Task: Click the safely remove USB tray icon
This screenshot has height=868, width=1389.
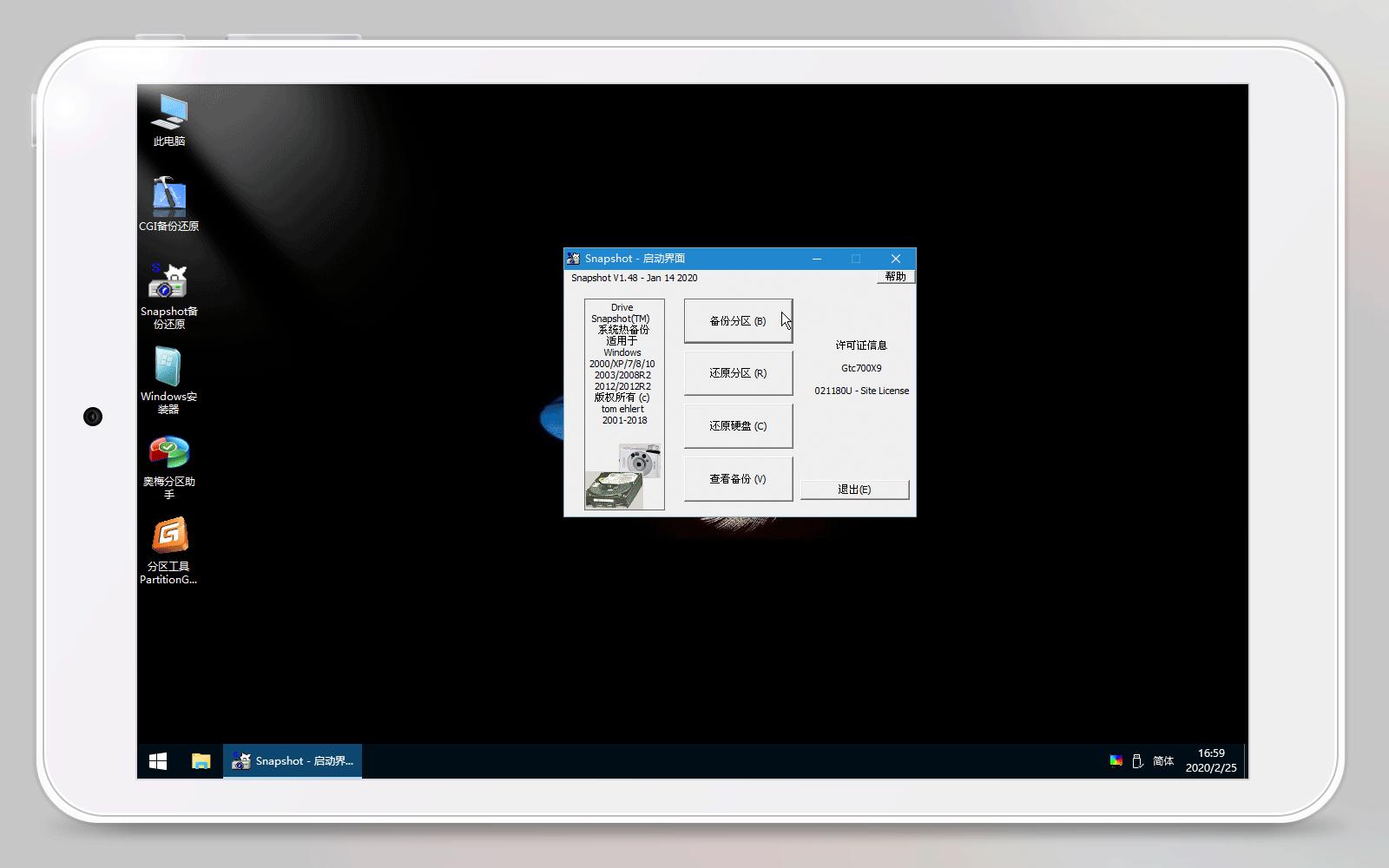Action: click(x=1138, y=760)
